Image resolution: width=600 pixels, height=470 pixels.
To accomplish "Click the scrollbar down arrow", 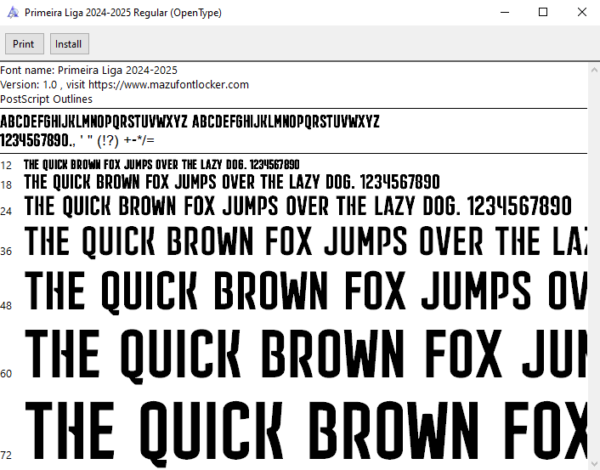I will [594, 464].
